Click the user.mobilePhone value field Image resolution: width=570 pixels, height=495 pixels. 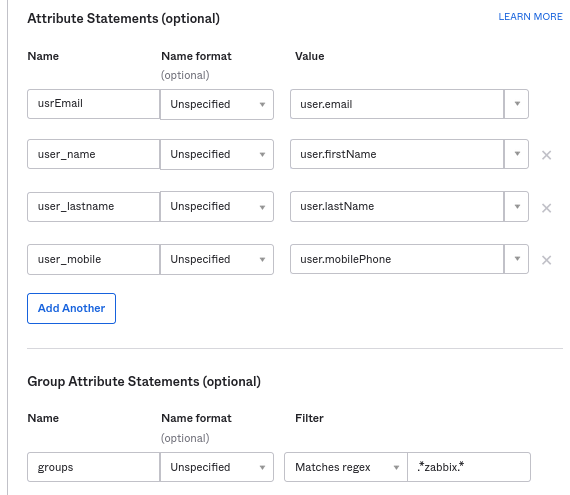point(397,259)
